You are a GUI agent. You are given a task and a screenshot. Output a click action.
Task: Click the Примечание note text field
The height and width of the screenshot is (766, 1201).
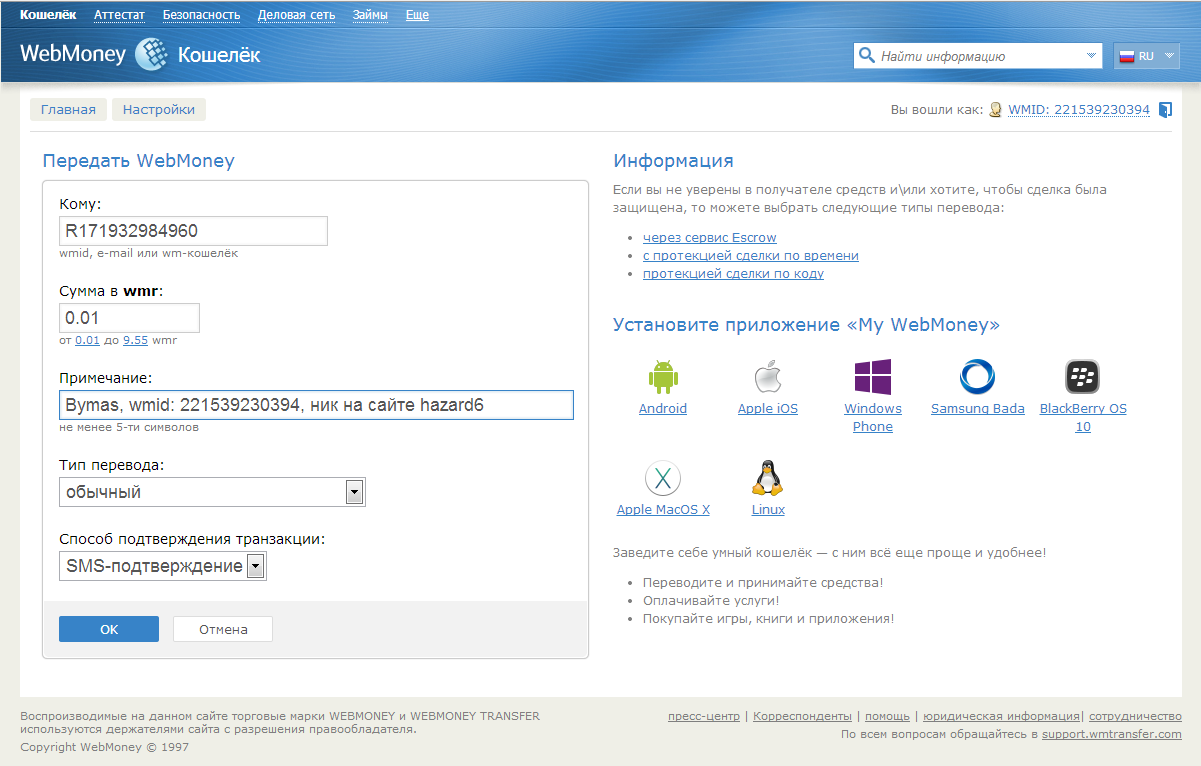(316, 405)
